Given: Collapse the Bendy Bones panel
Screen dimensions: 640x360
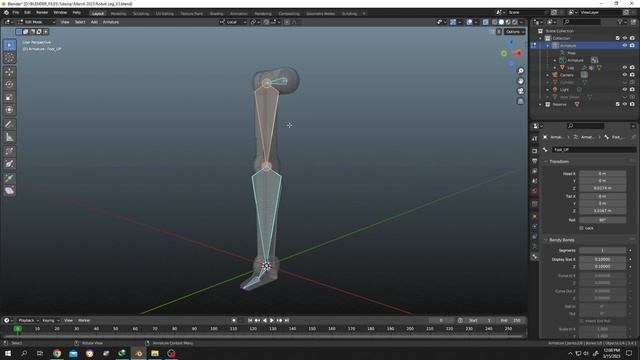Looking at the screenshot, I should (x=561, y=240).
